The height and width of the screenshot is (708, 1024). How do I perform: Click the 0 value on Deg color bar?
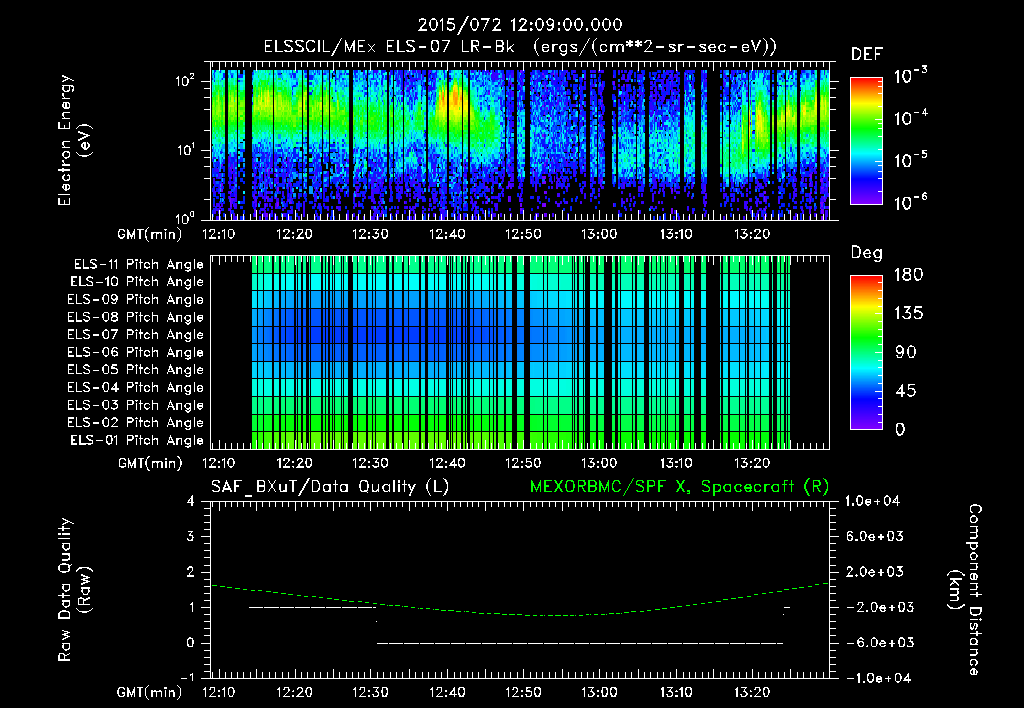[x=900, y=430]
